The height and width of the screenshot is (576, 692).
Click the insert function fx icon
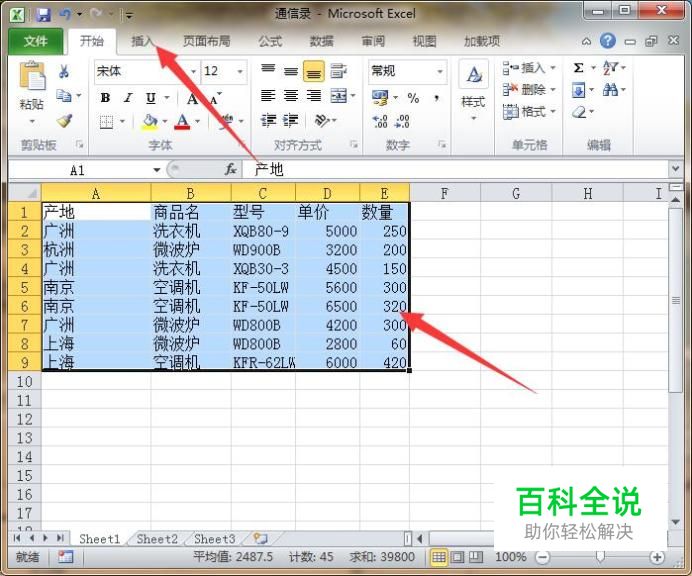(x=230, y=169)
